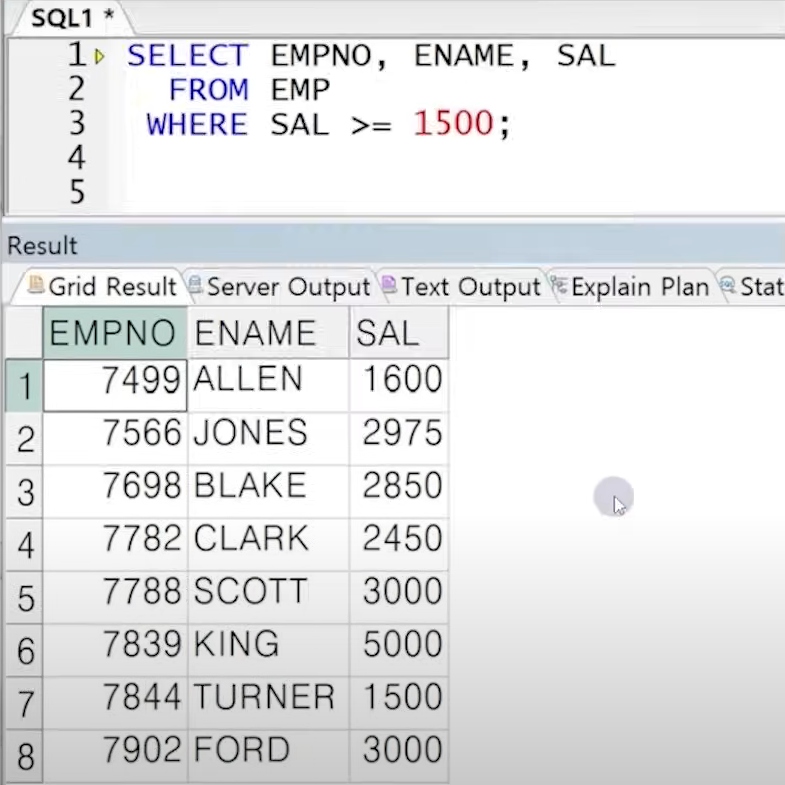The image size is (785, 785).
Task: Click the Explain Plan tab icon
Action: click(559, 285)
